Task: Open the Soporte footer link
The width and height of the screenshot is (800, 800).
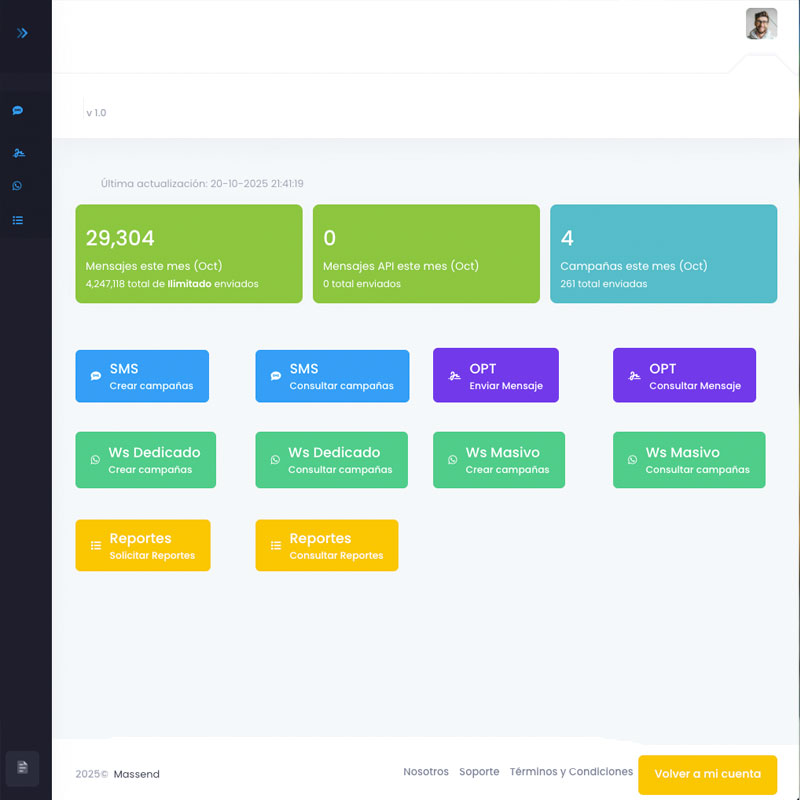Action: [x=479, y=772]
